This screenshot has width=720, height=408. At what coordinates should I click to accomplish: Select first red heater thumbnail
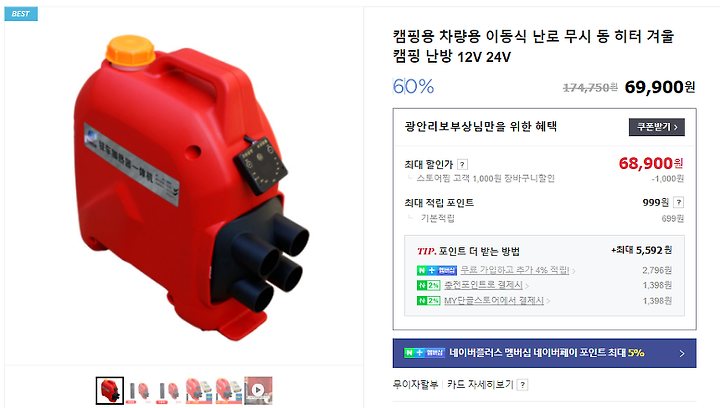click(110, 391)
